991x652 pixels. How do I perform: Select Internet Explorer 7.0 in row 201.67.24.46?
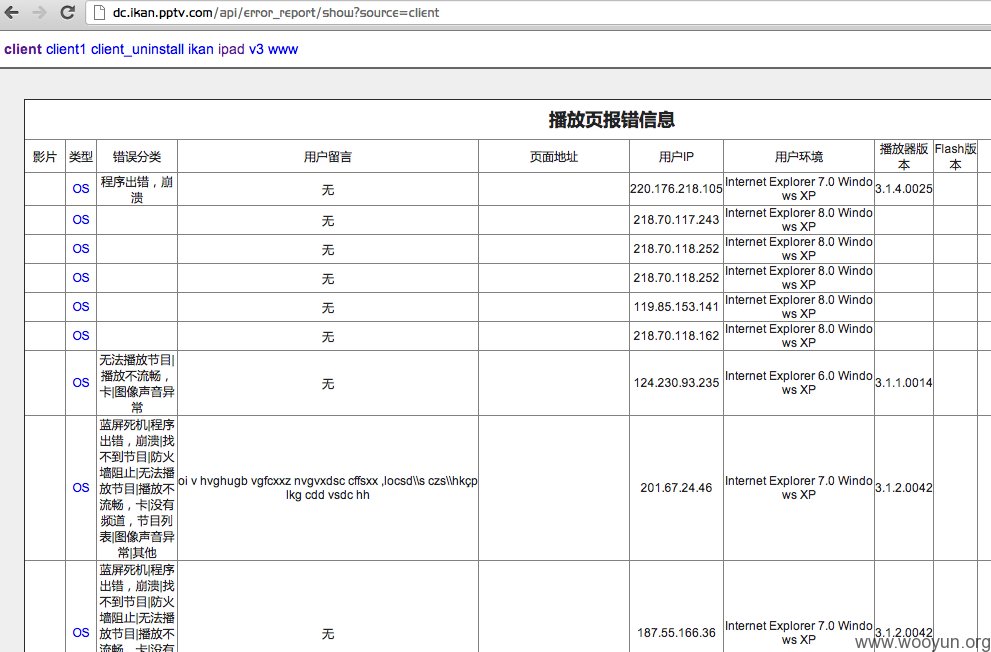point(799,487)
